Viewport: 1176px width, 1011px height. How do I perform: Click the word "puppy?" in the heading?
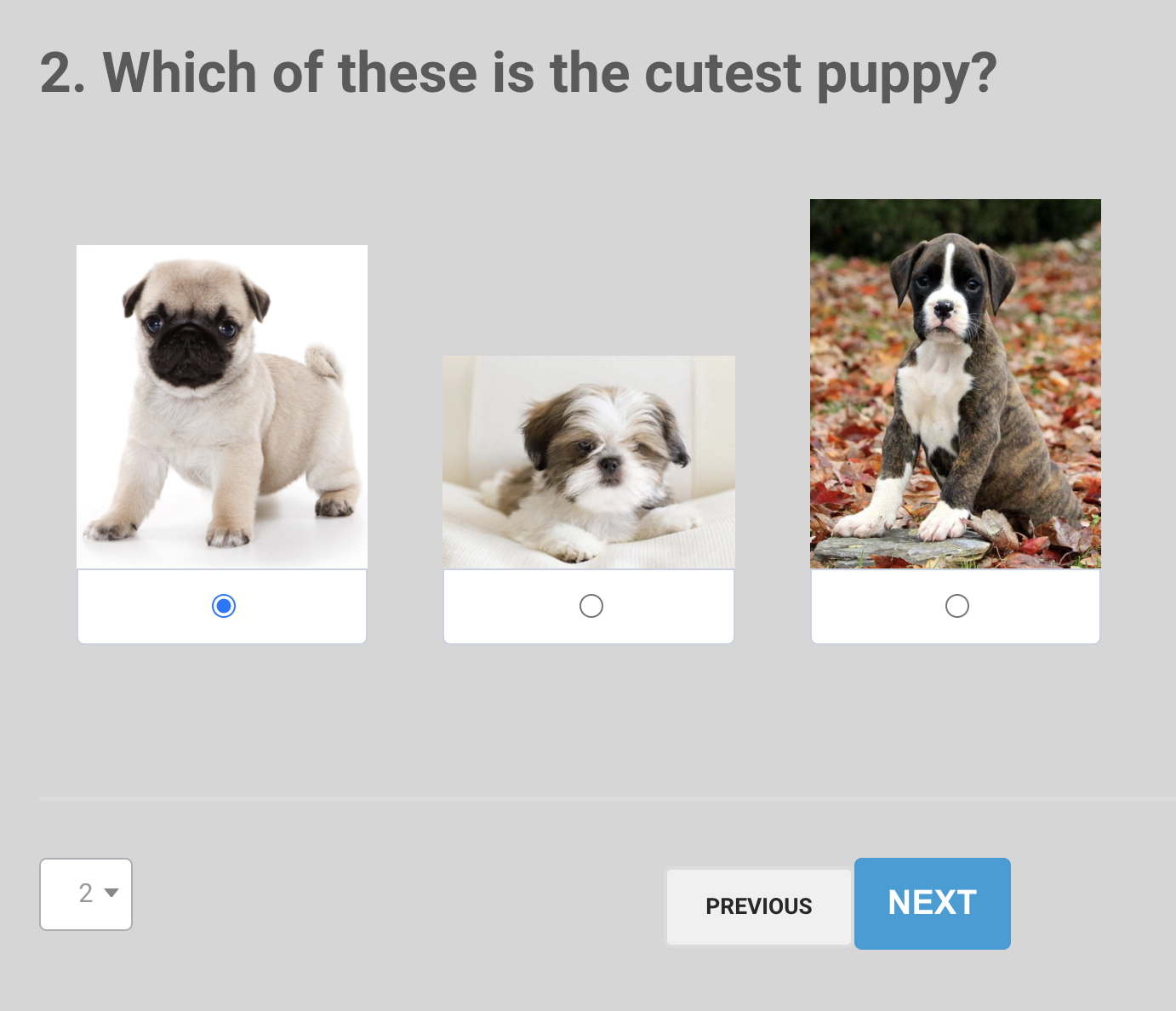906,75
